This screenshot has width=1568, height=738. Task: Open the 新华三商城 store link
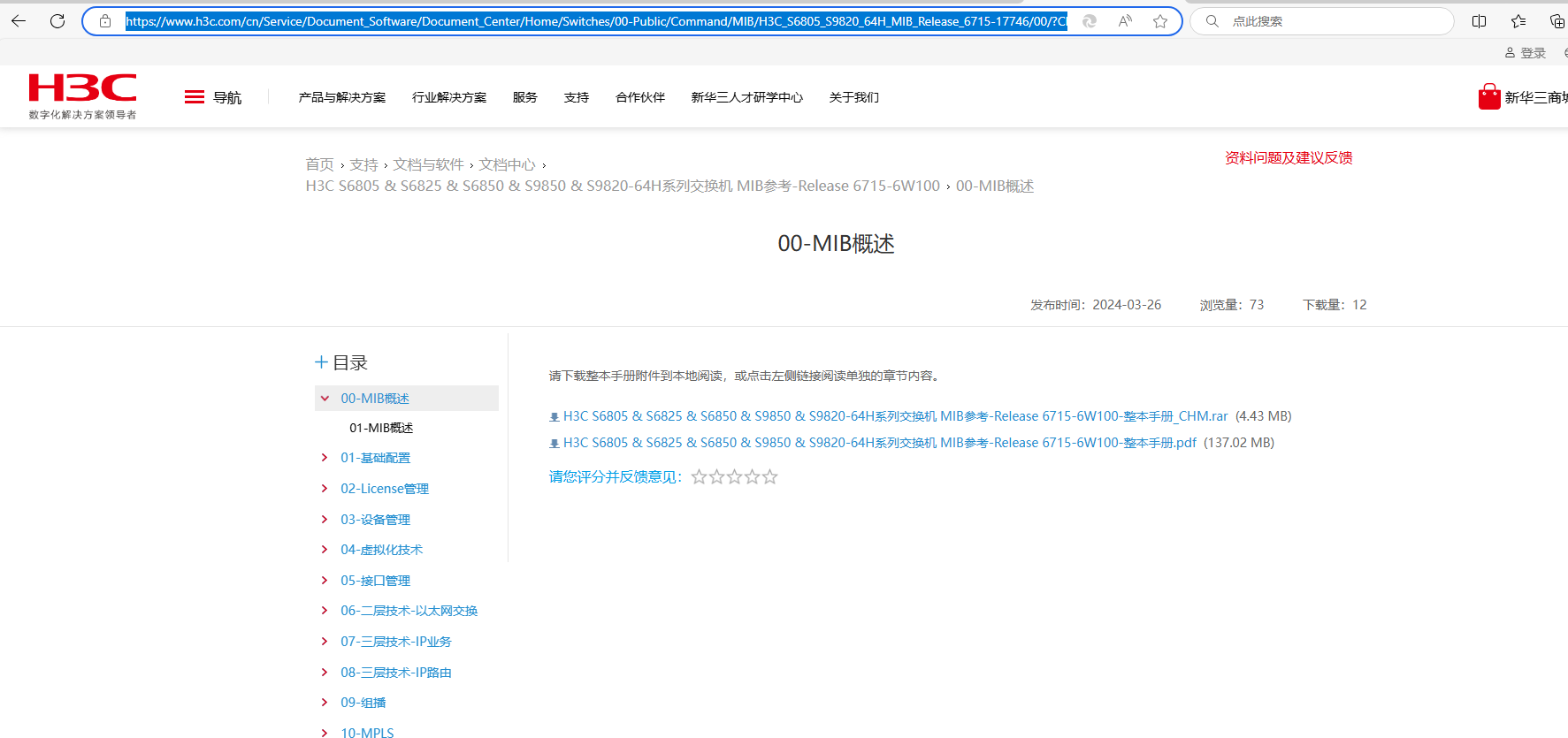pyautogui.click(x=1536, y=97)
